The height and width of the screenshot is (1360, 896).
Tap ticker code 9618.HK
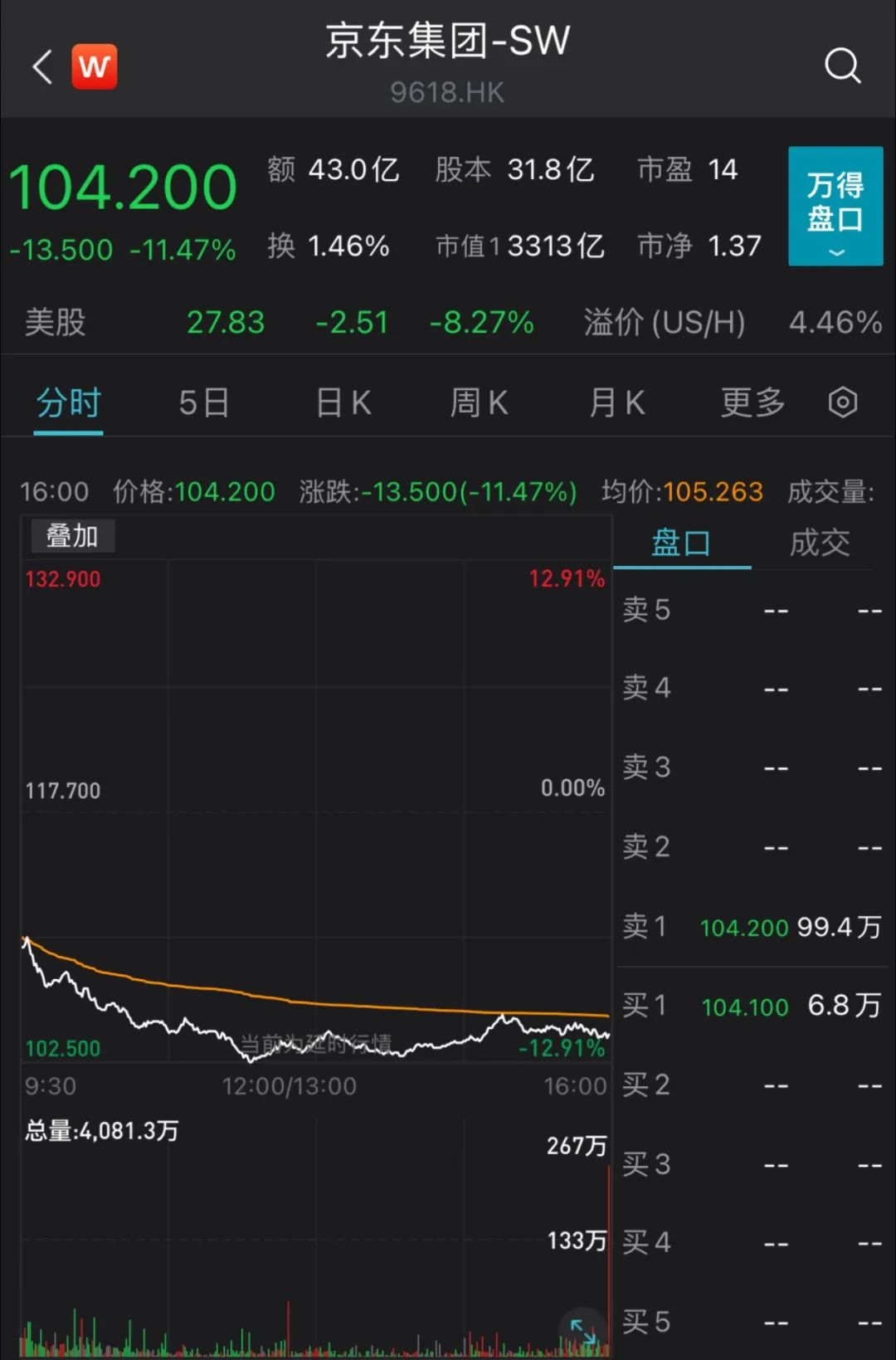pos(447,92)
